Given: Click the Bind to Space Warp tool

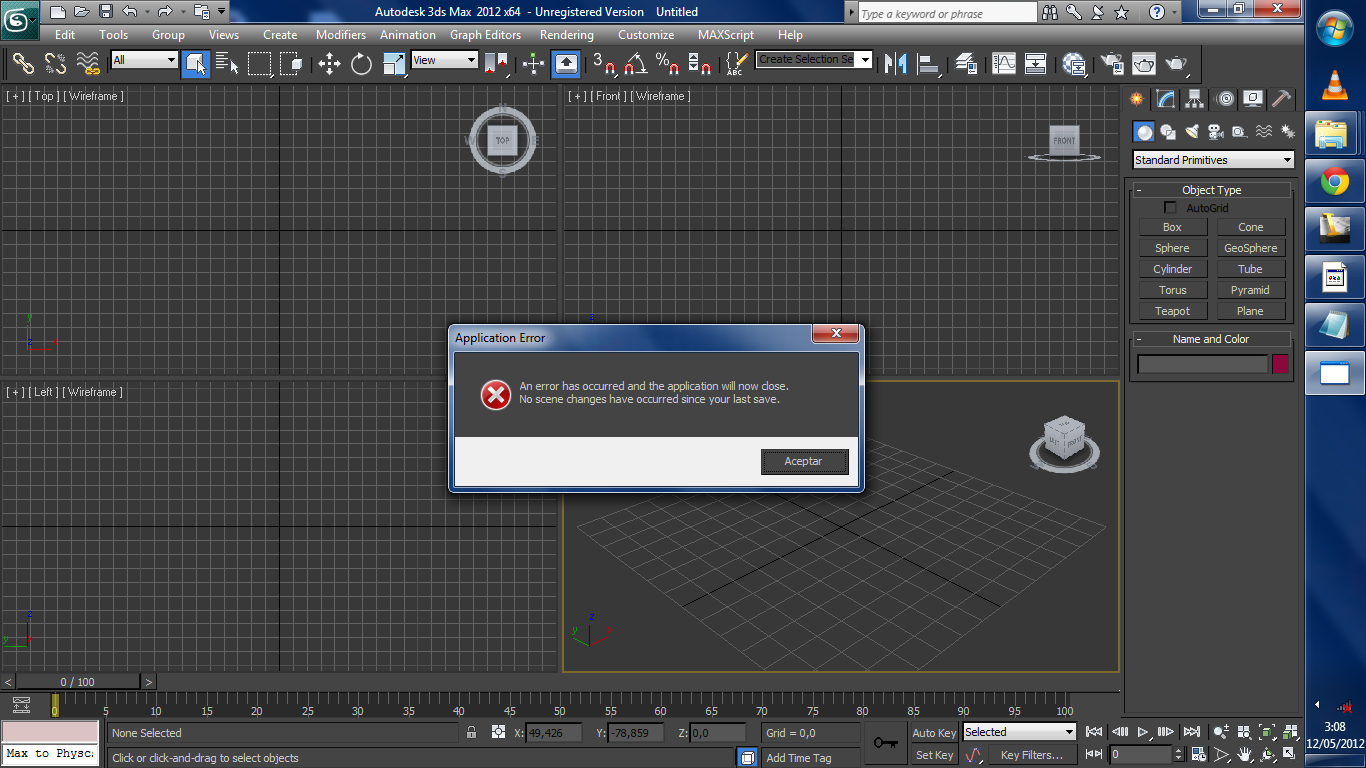Looking at the screenshot, I should (x=89, y=64).
